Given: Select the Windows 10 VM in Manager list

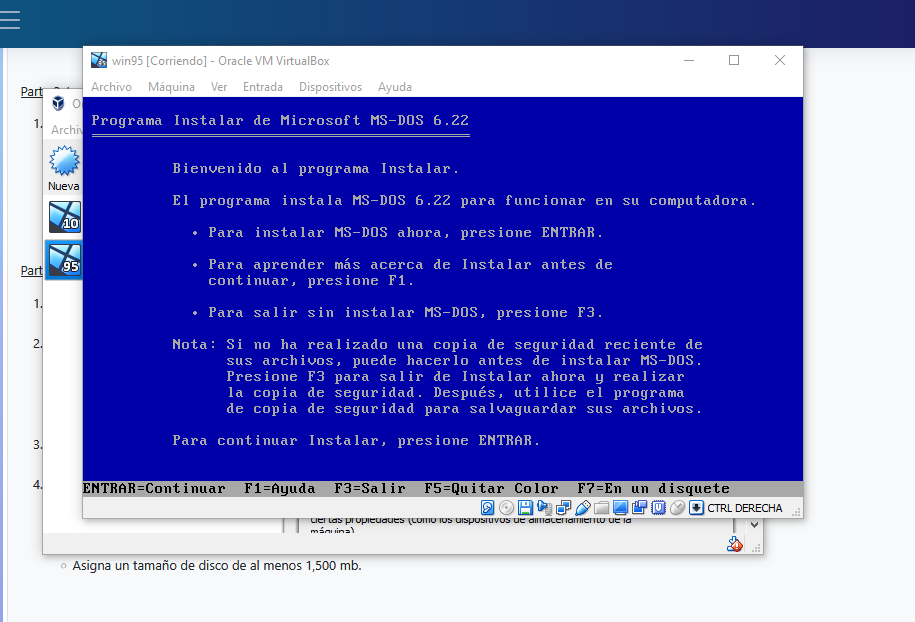Looking at the screenshot, I should tap(64, 216).
